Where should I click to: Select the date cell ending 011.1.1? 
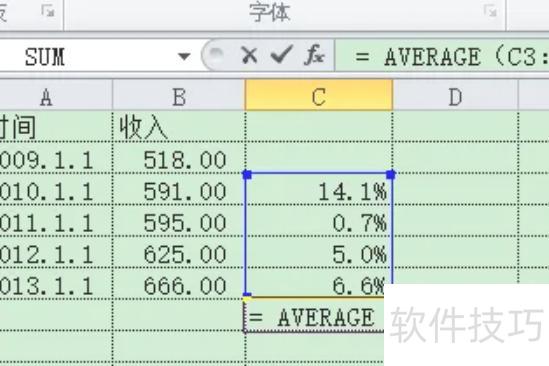56,221
